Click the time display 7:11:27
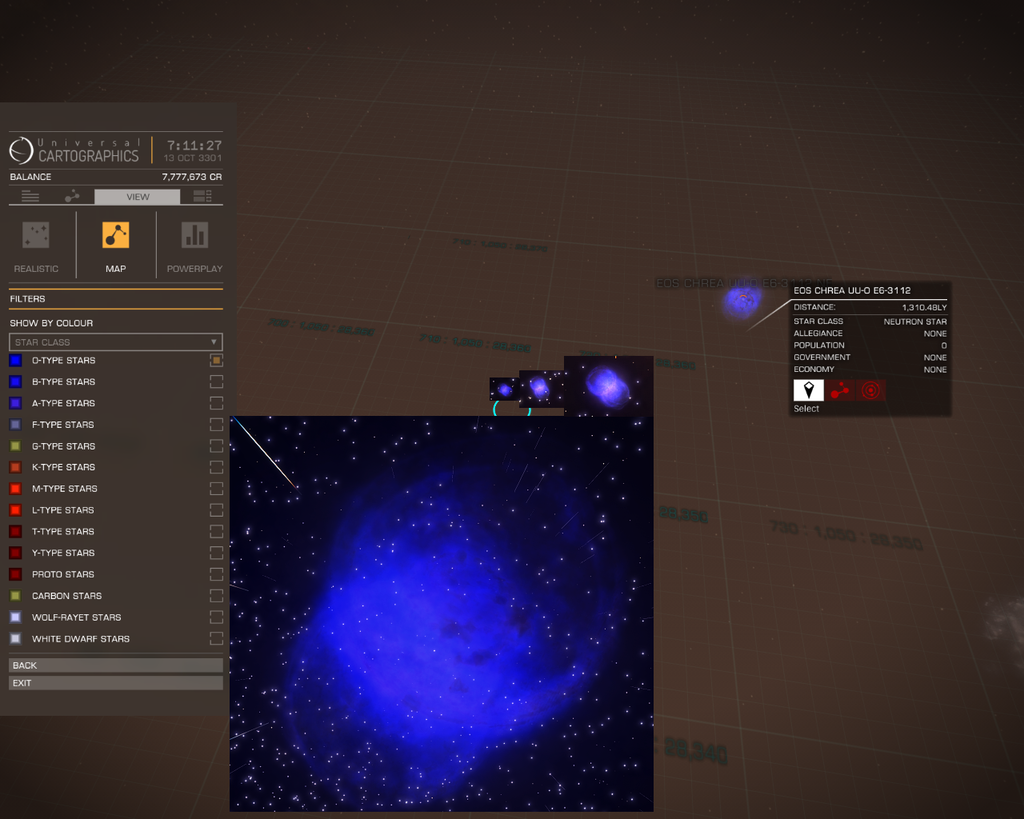Image resolution: width=1024 pixels, height=819 pixels. [194, 145]
